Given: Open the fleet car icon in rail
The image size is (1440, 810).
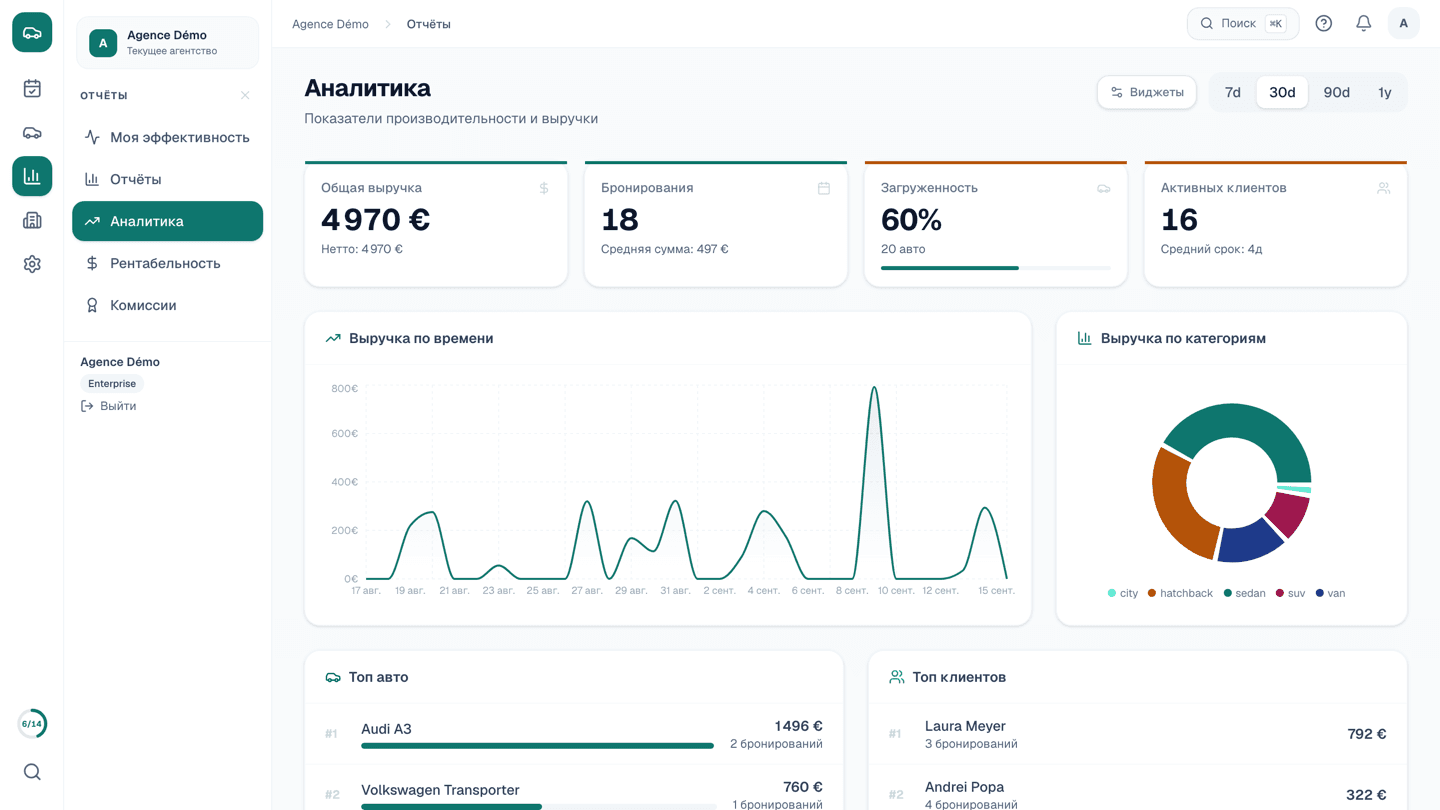Looking at the screenshot, I should (x=32, y=133).
